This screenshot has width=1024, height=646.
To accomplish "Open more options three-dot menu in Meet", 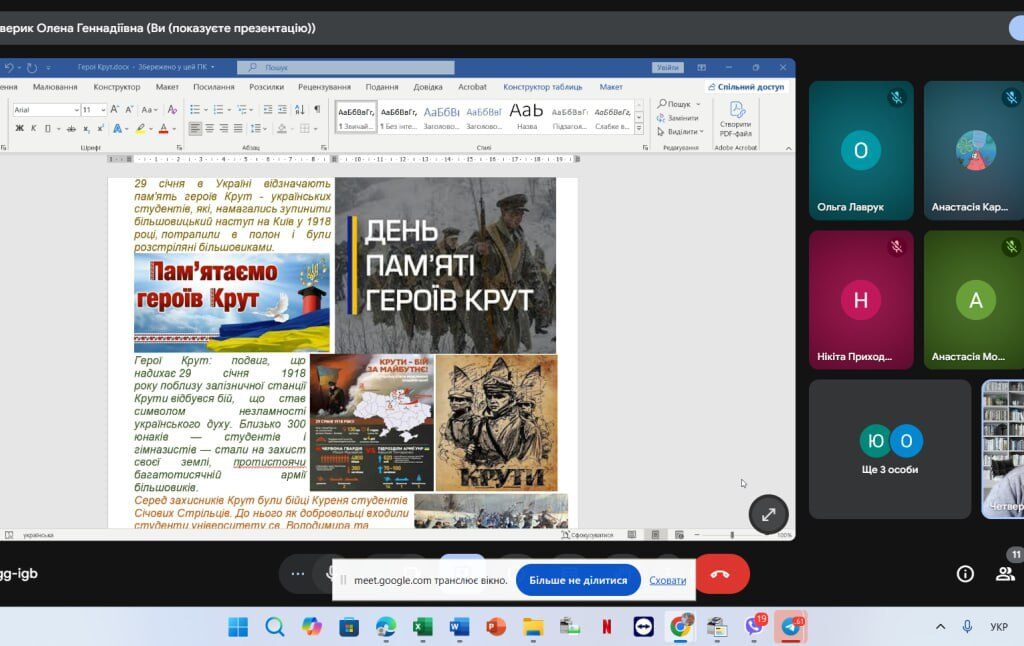I will point(297,574).
